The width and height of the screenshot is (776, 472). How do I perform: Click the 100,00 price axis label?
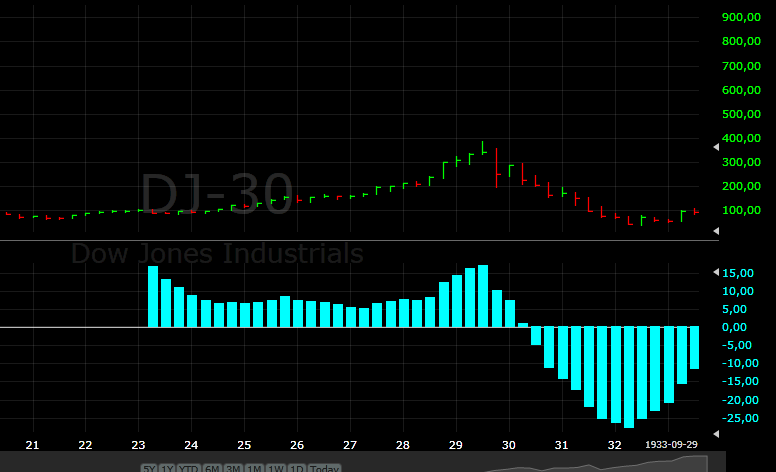coord(741,210)
